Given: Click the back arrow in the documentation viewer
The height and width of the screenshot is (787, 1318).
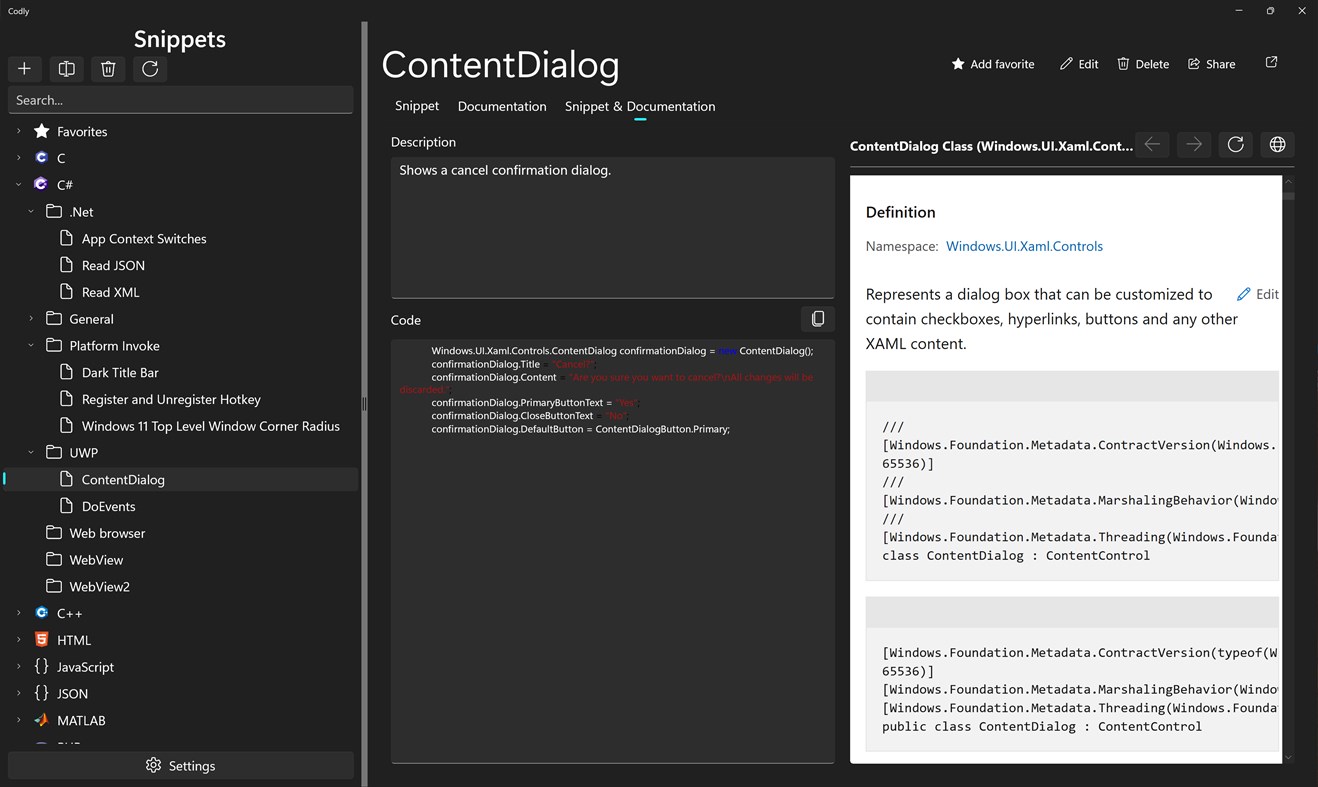Looking at the screenshot, I should (1152, 145).
